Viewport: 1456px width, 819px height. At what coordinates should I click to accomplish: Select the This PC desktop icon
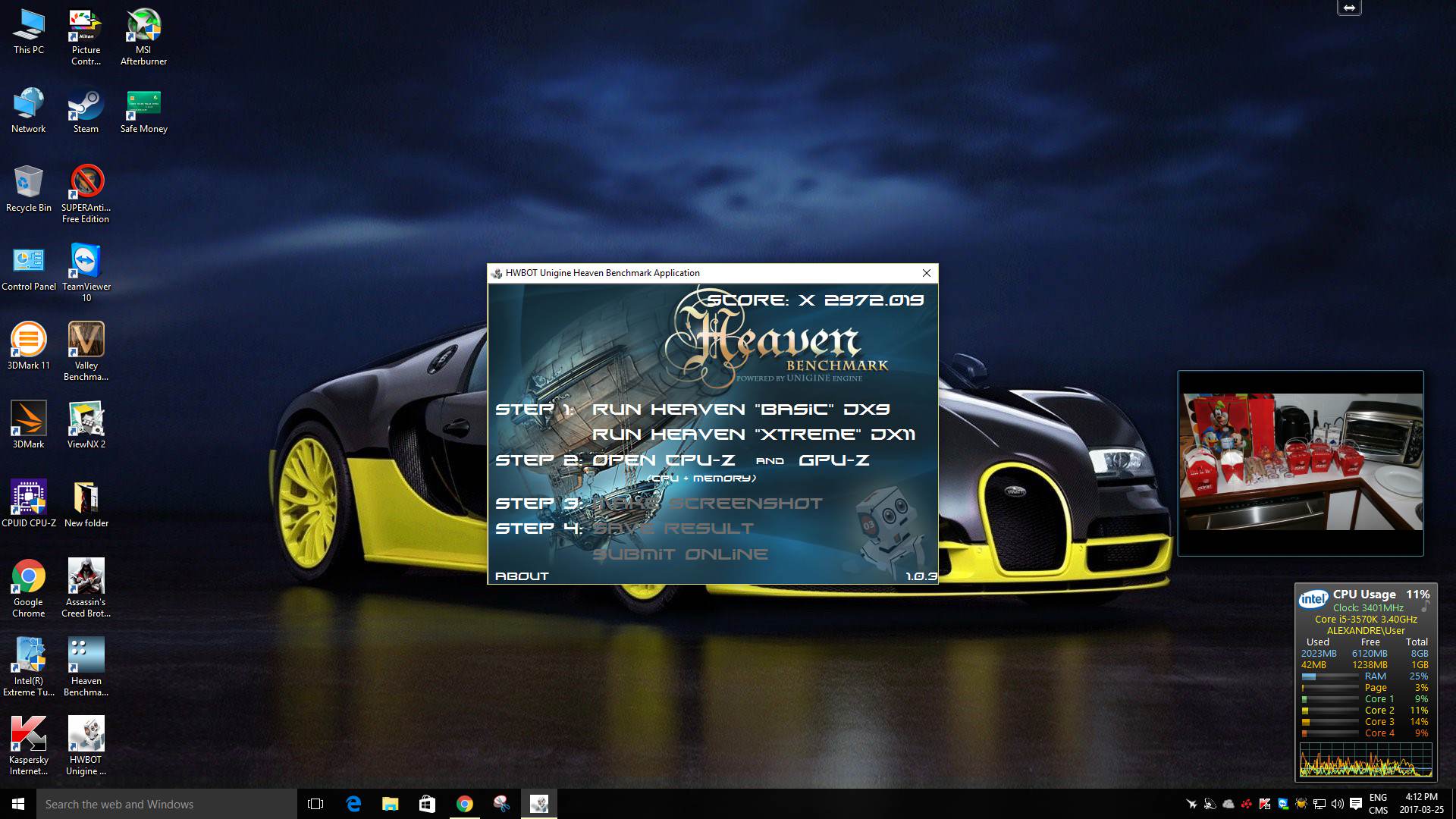pyautogui.click(x=29, y=32)
